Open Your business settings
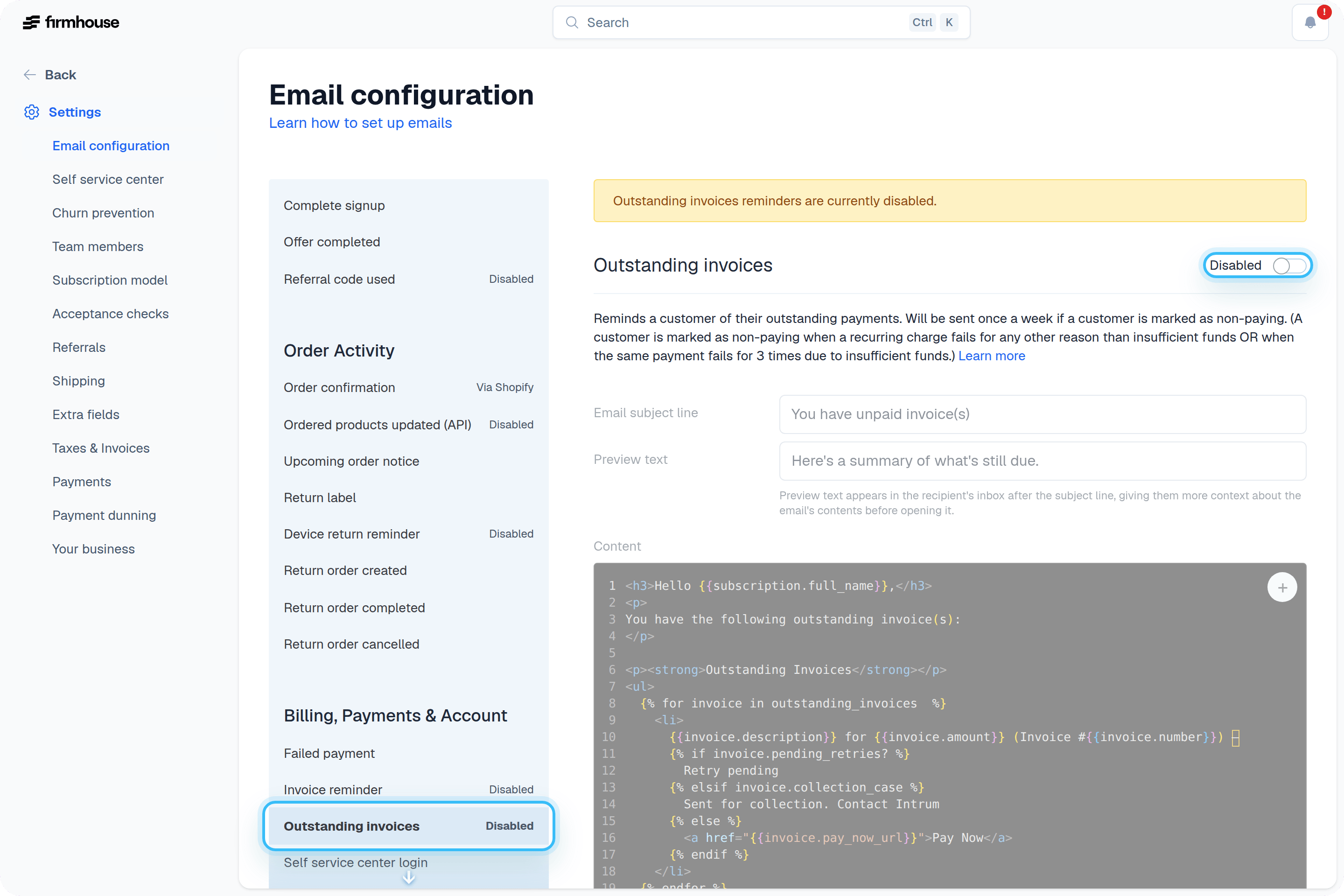This screenshot has width=1344, height=896. point(94,549)
